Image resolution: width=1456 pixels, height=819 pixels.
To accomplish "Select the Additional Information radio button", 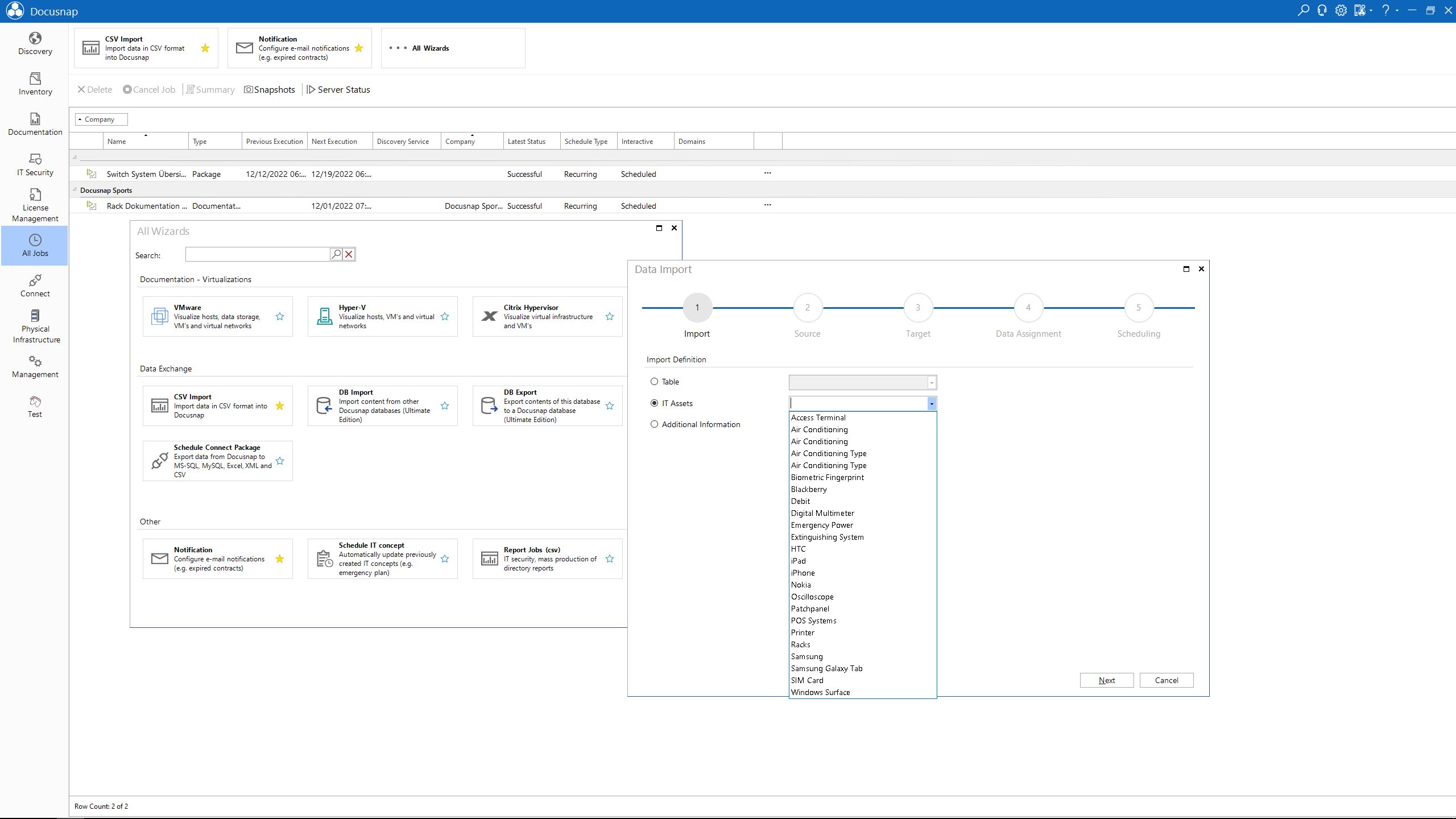I will (653, 424).
